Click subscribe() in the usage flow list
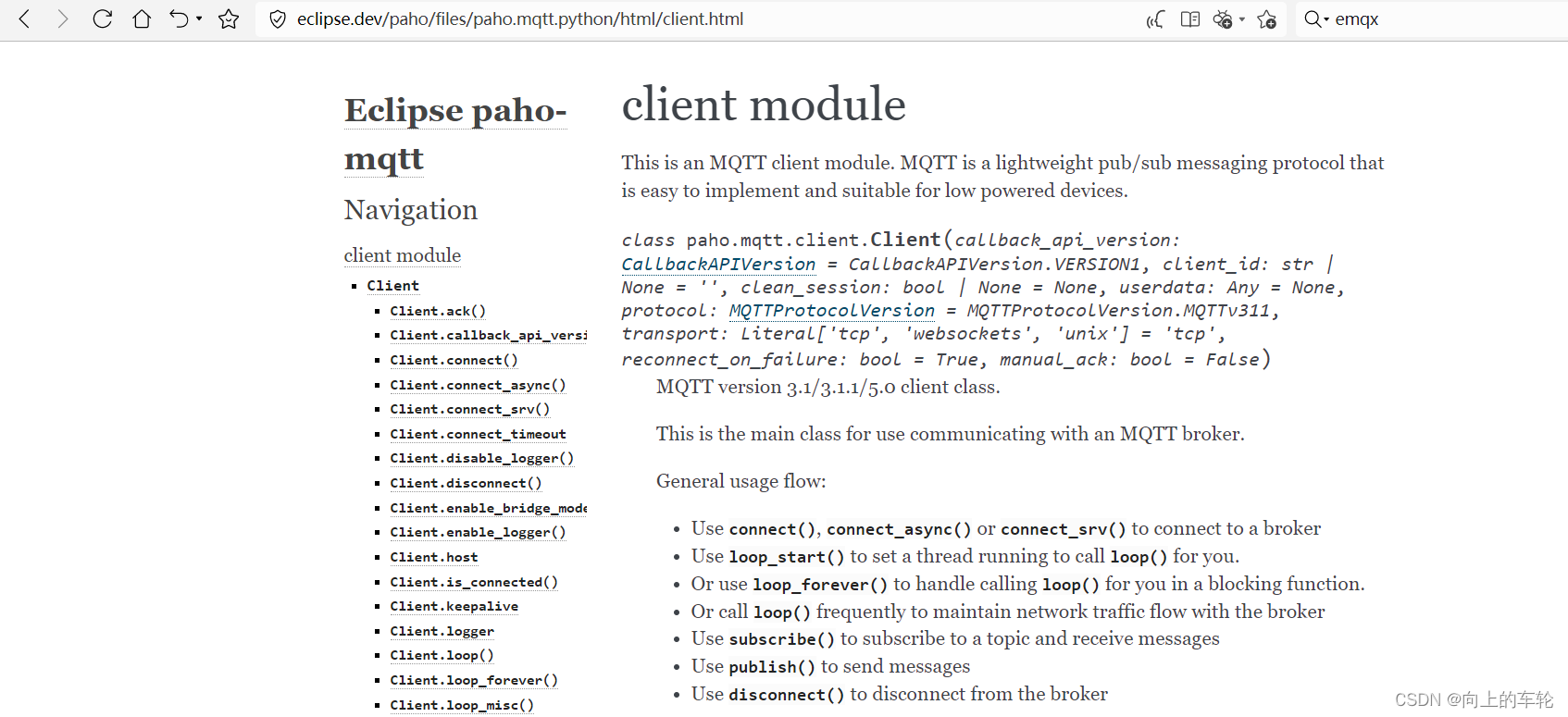The height and width of the screenshot is (717, 1568). 782,639
